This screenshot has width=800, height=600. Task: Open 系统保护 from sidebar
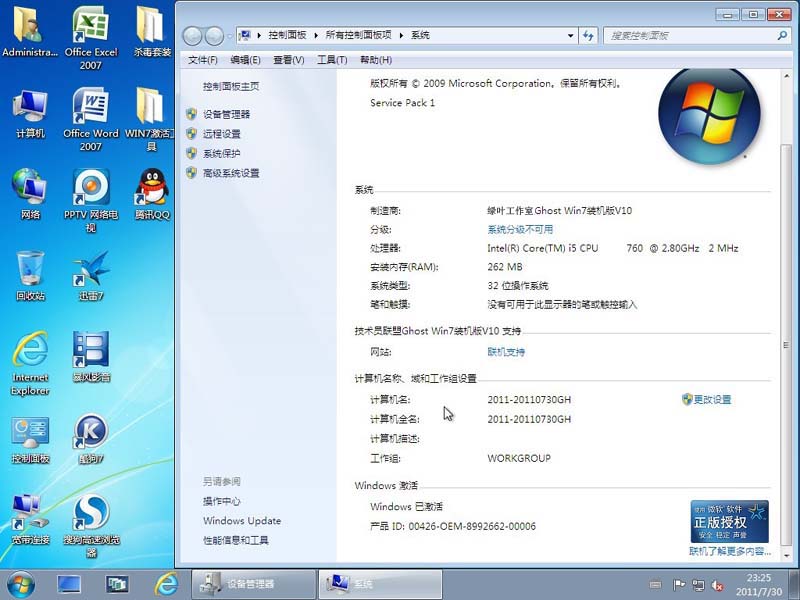pos(221,154)
